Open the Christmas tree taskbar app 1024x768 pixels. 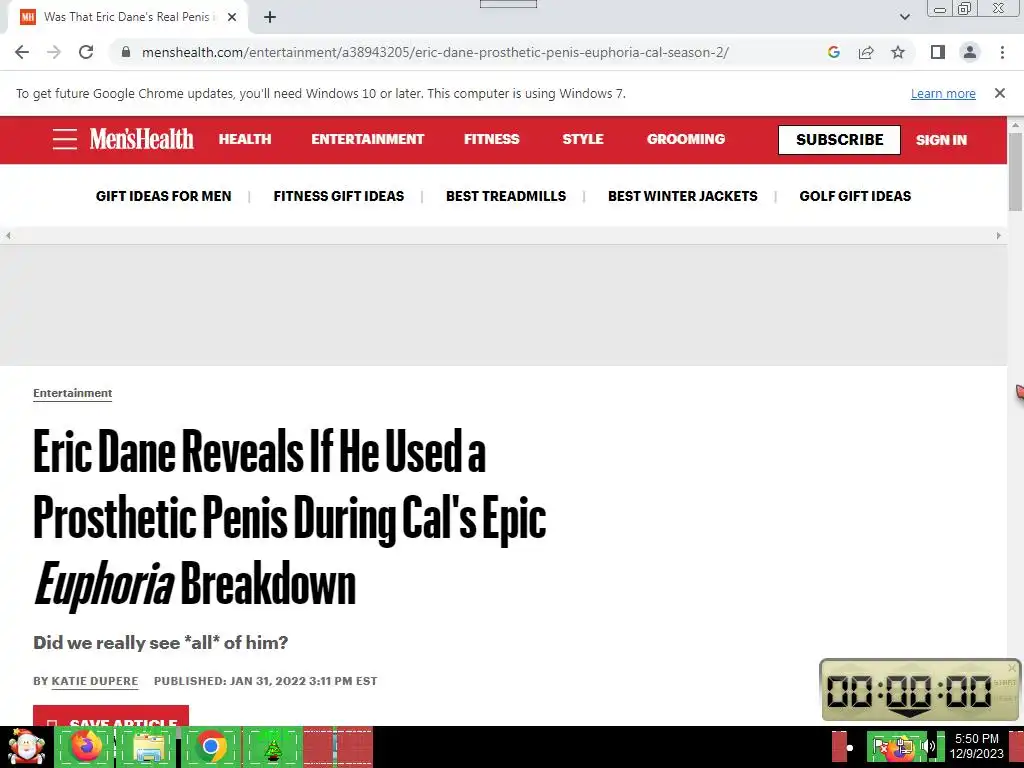pos(273,746)
